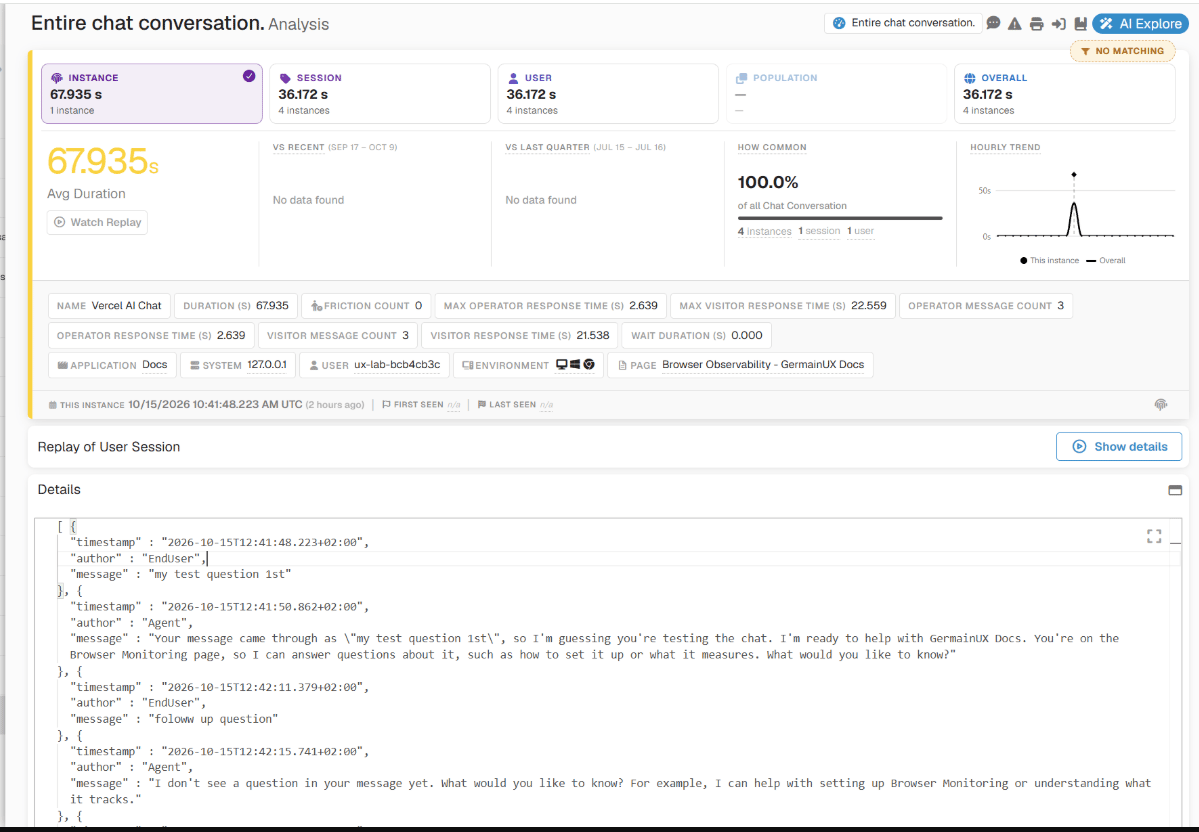The width and height of the screenshot is (1199, 832).
Task: Click the ux-lab-bcb4cb3c user link
Action: (x=397, y=365)
